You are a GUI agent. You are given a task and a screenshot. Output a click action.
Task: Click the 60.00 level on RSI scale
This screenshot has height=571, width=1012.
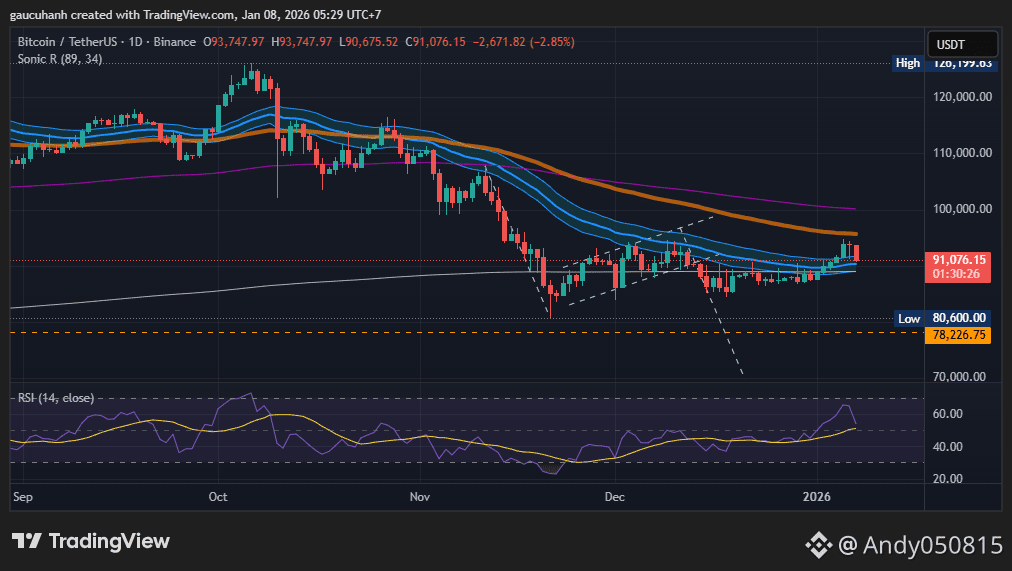[x=947, y=414]
